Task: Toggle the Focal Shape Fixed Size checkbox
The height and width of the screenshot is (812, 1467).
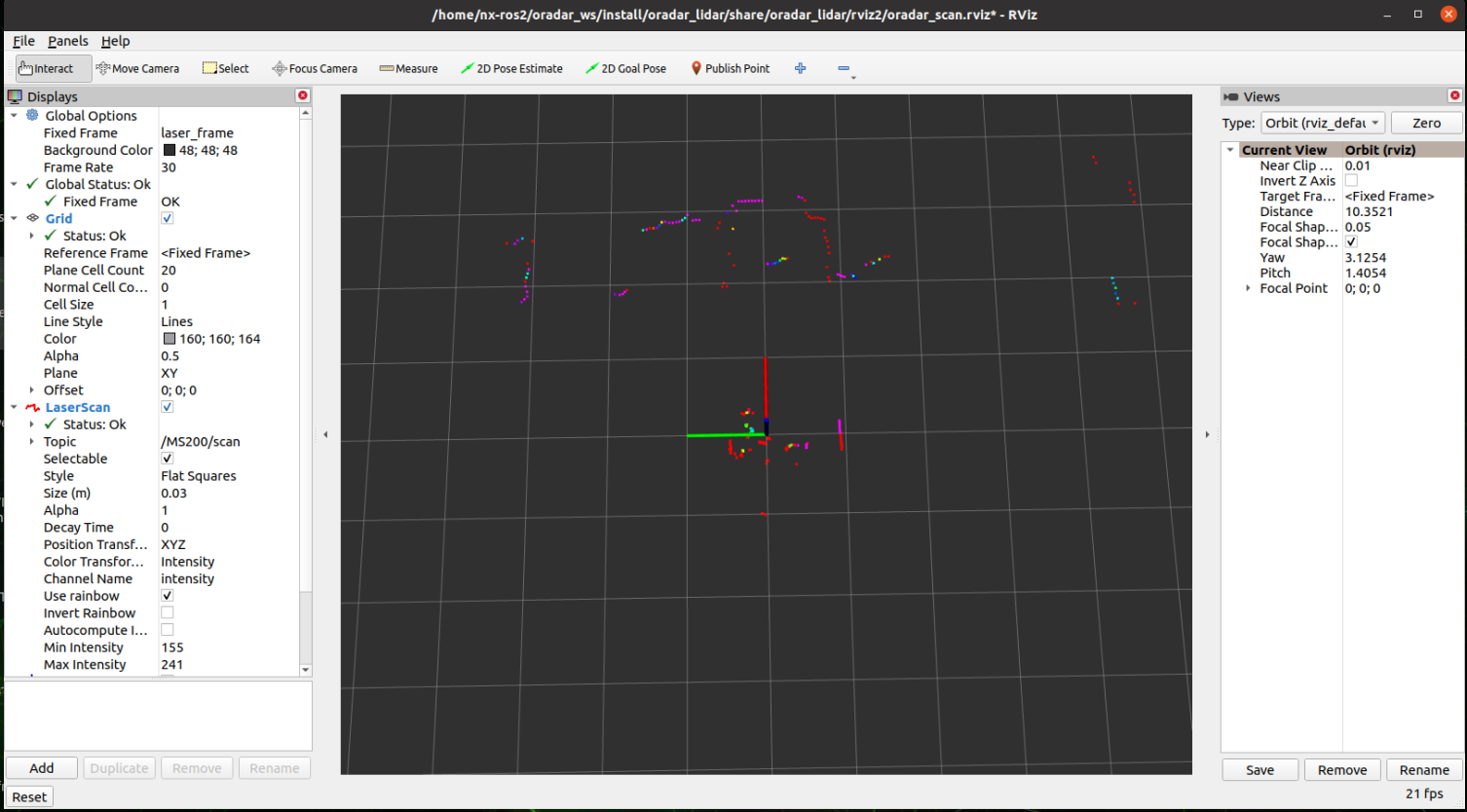Action: pyautogui.click(x=1351, y=241)
